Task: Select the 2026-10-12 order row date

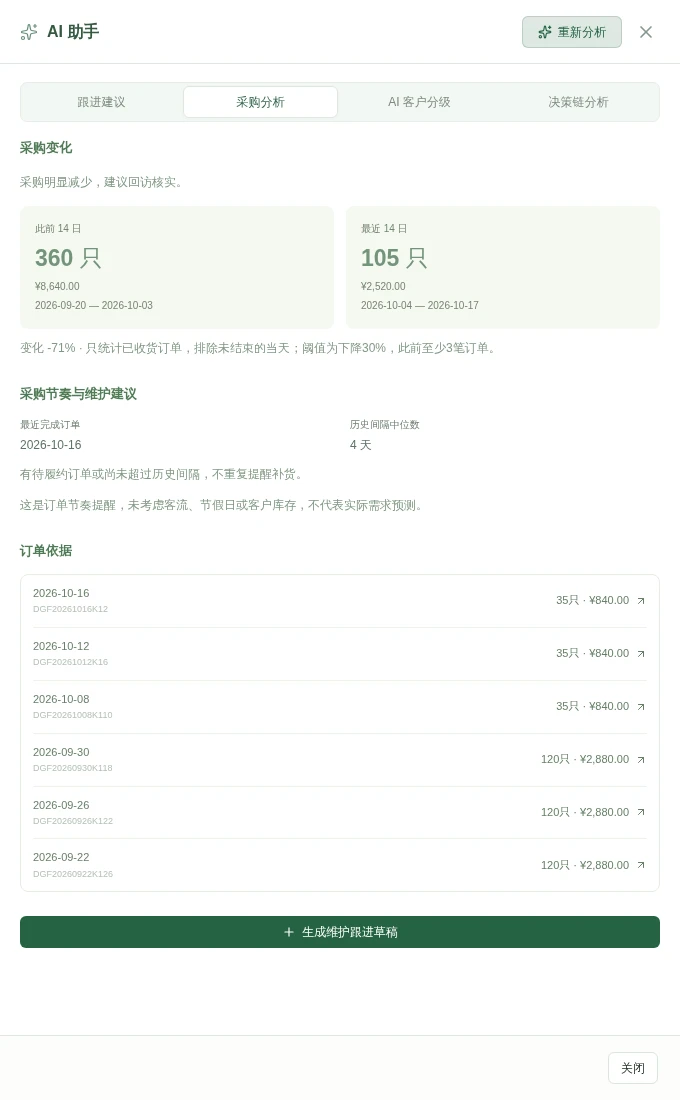Action: [x=61, y=646]
